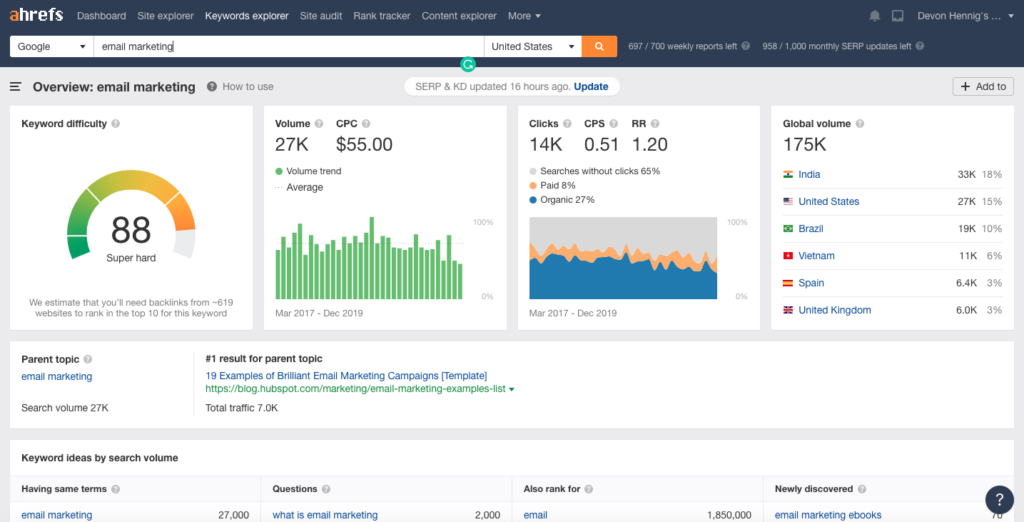Expand the HubSpot URL dropdown arrow

pyautogui.click(x=512, y=389)
